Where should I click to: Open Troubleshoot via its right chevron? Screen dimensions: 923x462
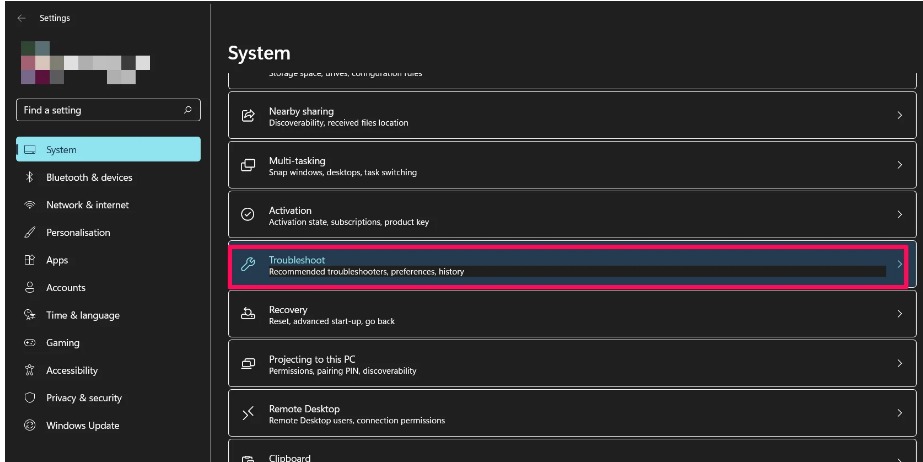[899, 265]
